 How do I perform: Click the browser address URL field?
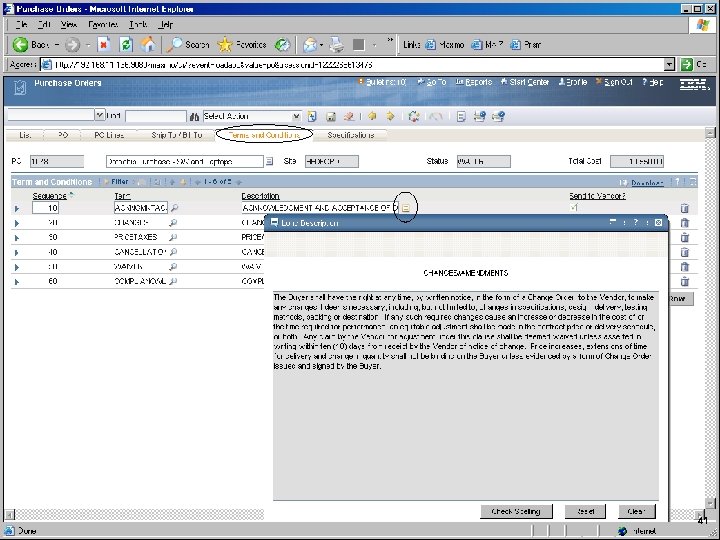click(x=353, y=64)
